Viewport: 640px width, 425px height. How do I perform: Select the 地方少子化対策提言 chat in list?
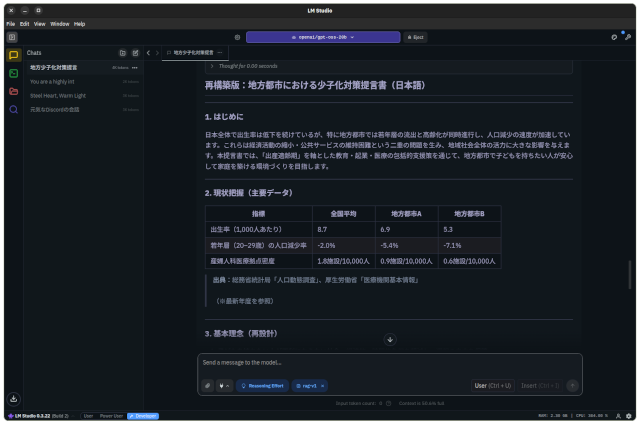[x=84, y=67]
